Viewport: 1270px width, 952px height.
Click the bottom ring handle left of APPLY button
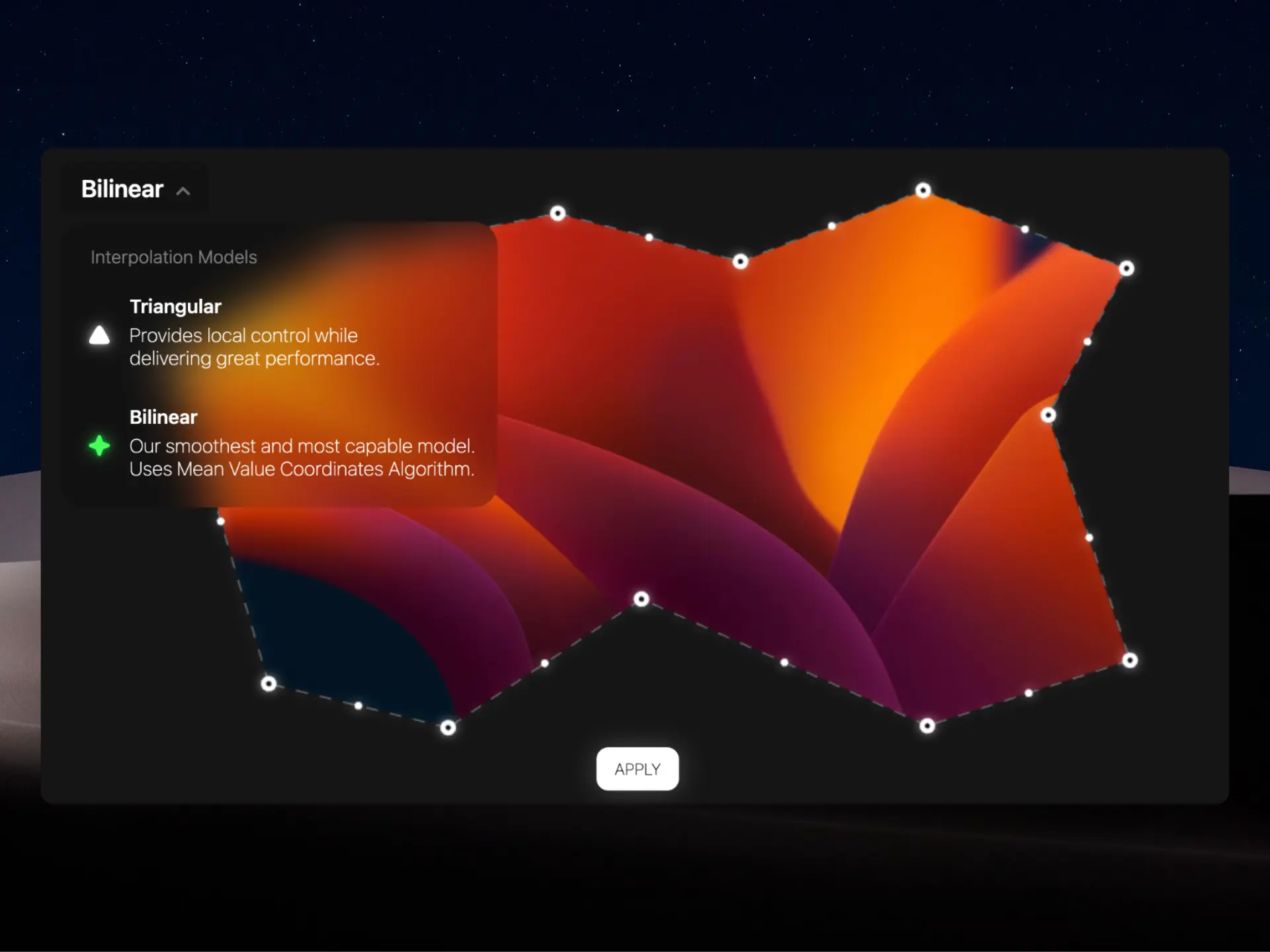(448, 728)
